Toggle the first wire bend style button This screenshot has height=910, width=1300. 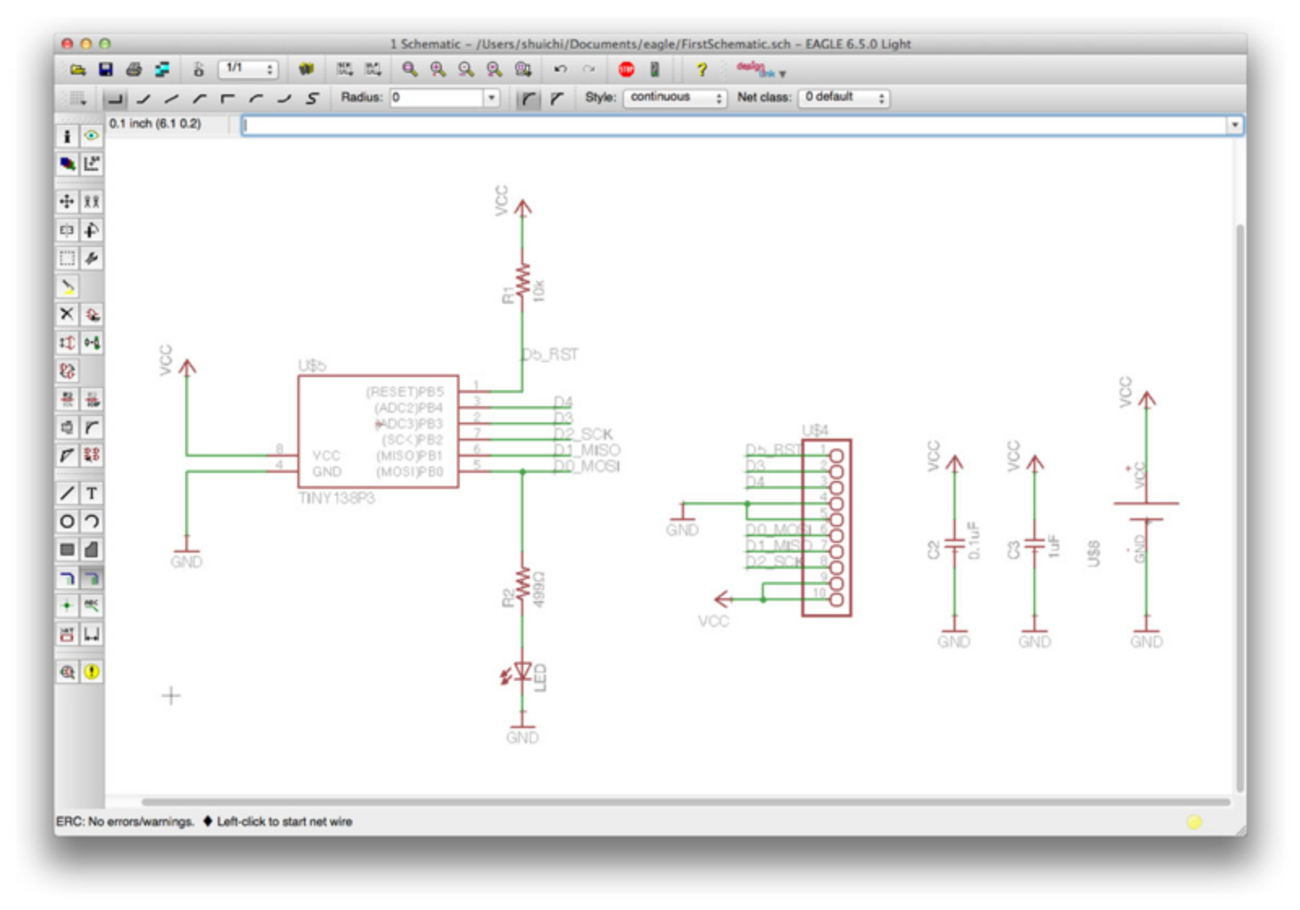click(x=116, y=98)
